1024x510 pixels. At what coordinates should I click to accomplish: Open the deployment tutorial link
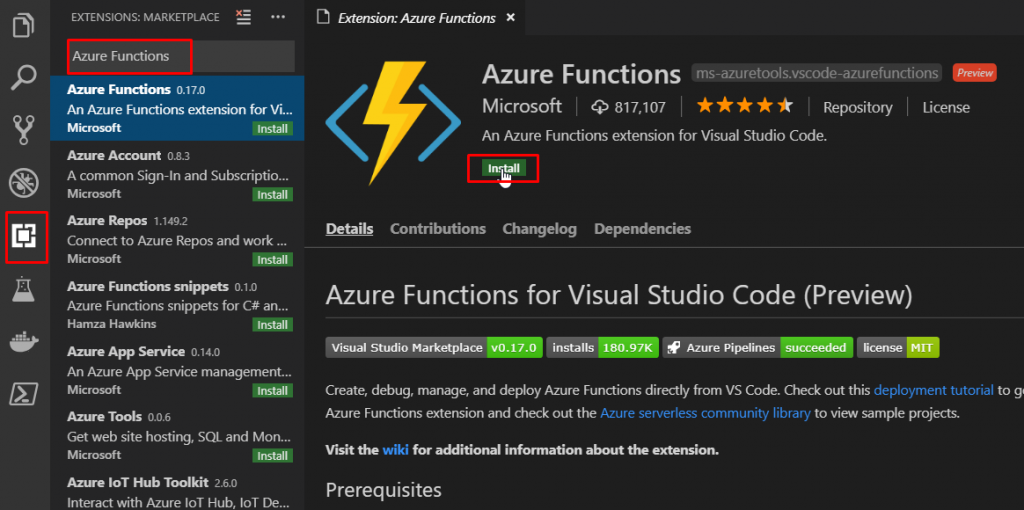(x=934, y=390)
